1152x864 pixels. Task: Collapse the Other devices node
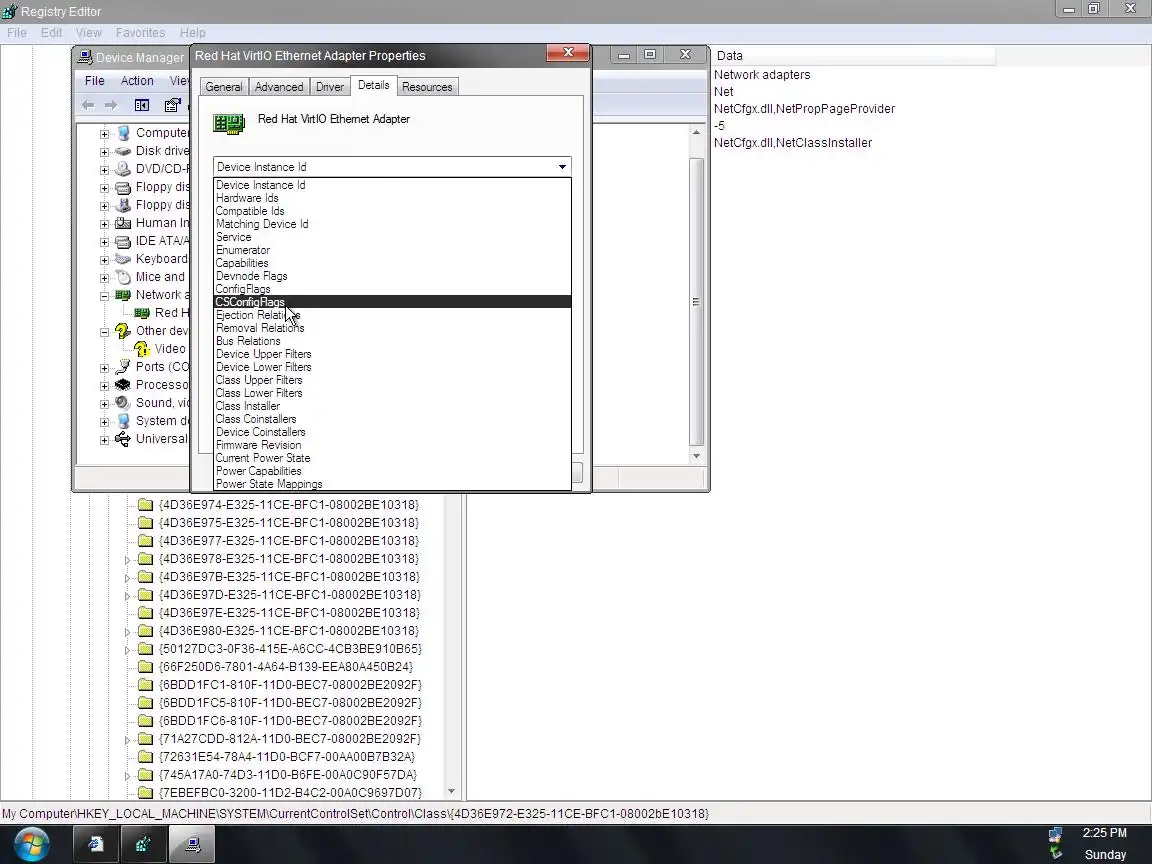pyautogui.click(x=104, y=332)
